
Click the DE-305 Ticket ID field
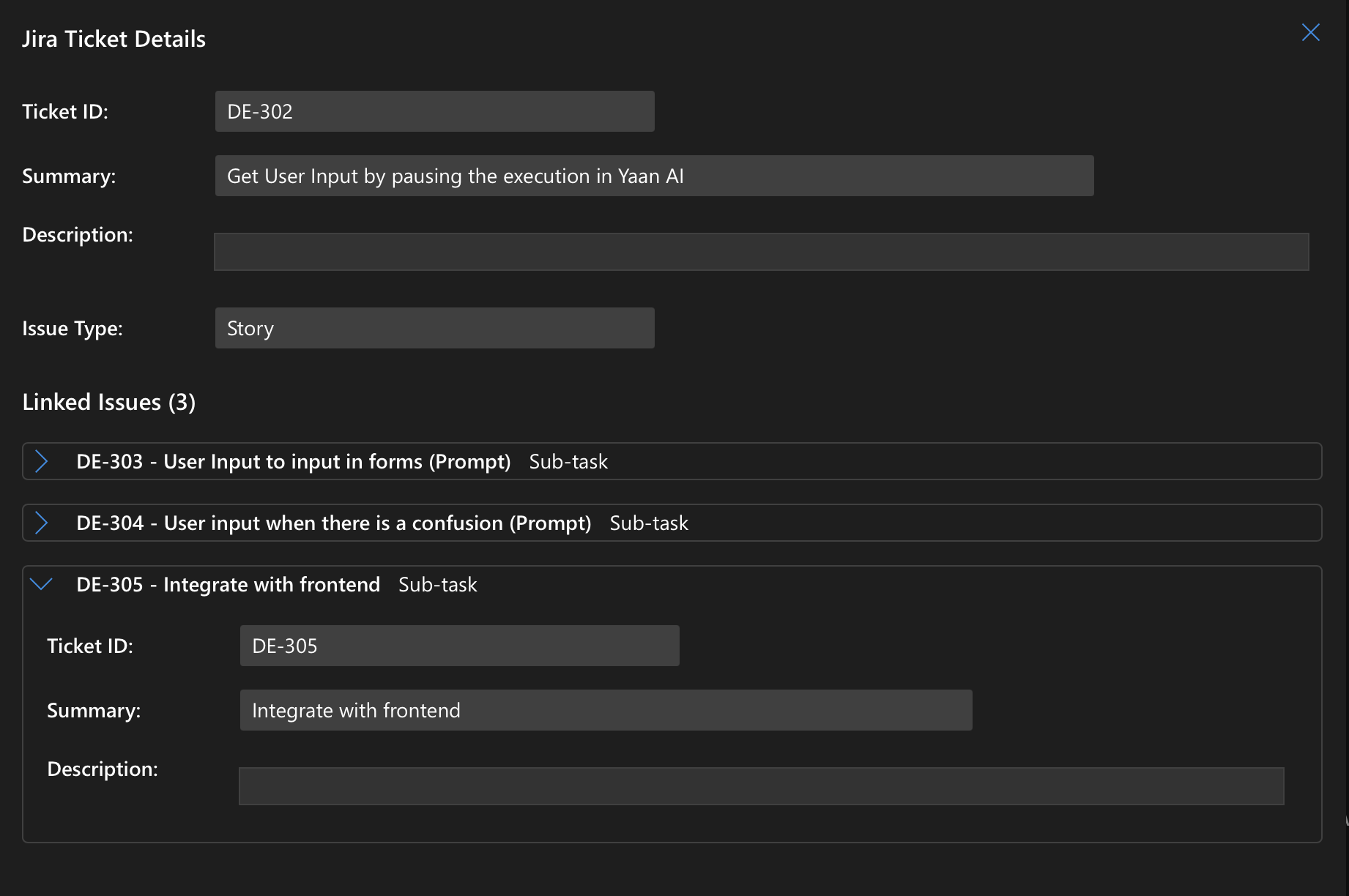point(459,646)
